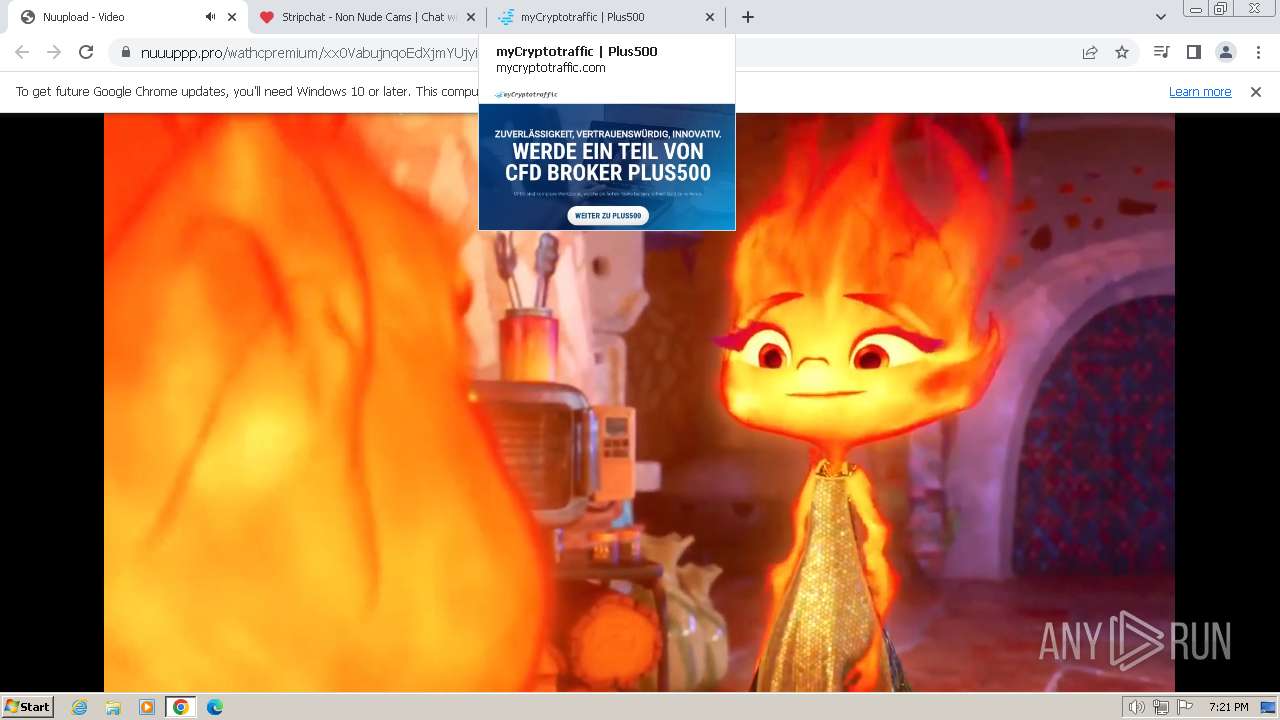Switch to the Stripchat tab

[367, 17]
